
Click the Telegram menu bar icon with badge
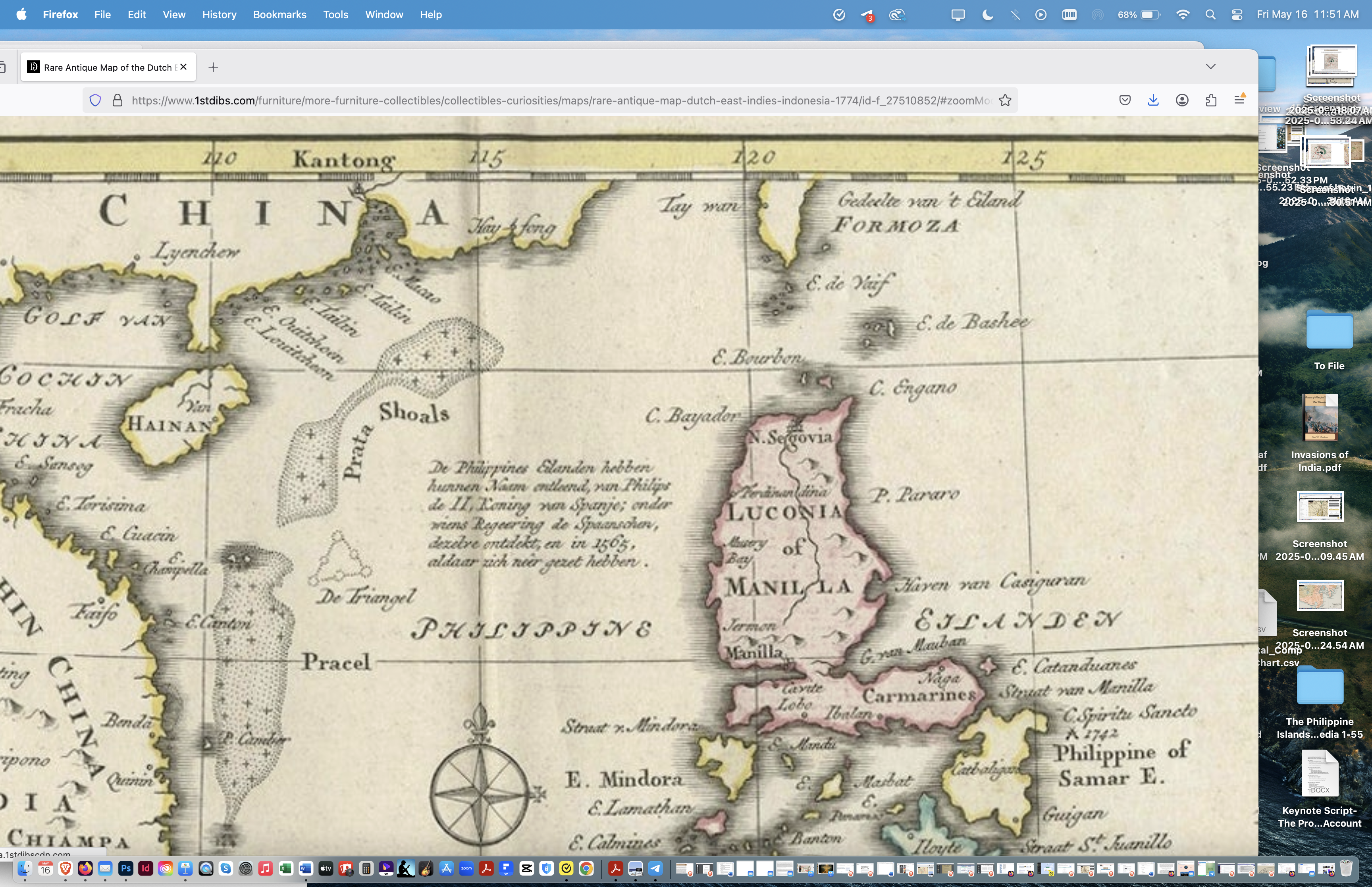(x=867, y=15)
